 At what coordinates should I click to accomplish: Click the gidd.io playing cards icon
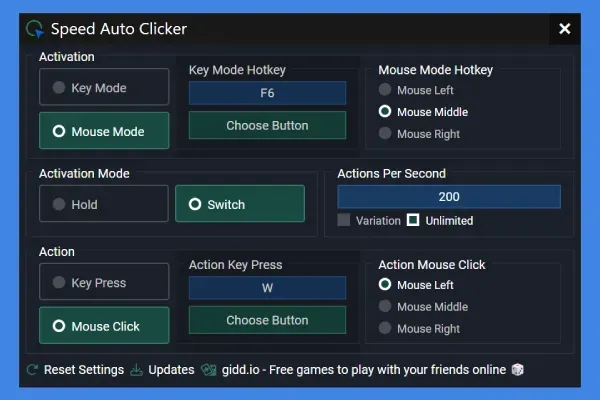coord(209,370)
